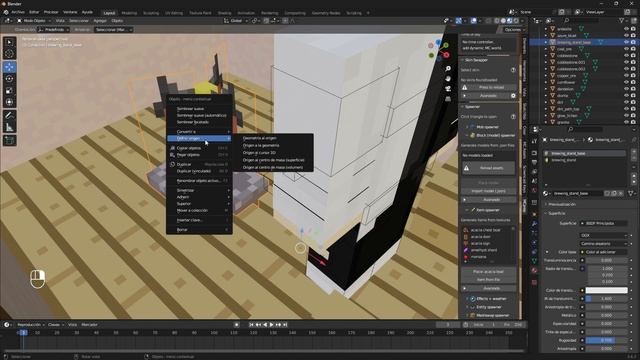Select the Cursor tool in viewport toolbar

[x=9, y=54]
